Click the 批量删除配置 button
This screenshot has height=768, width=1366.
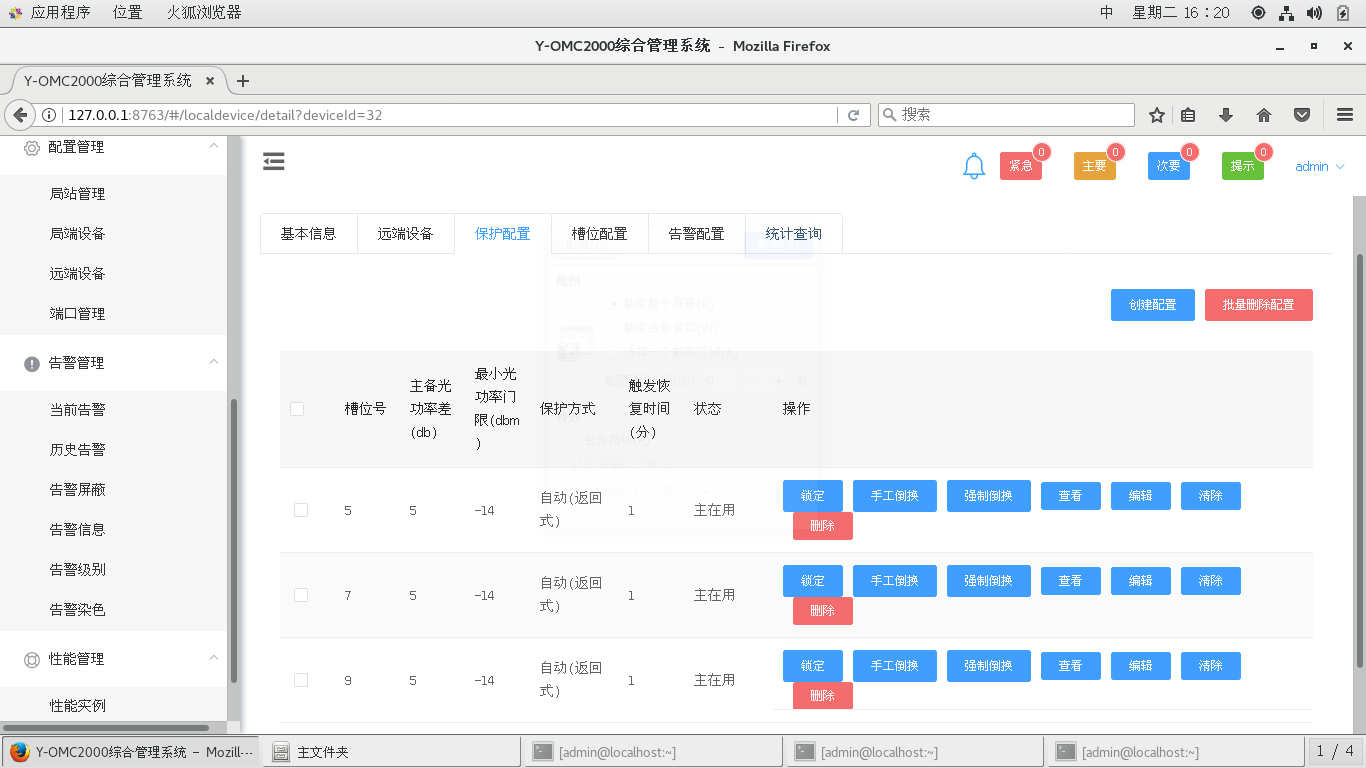1258,305
